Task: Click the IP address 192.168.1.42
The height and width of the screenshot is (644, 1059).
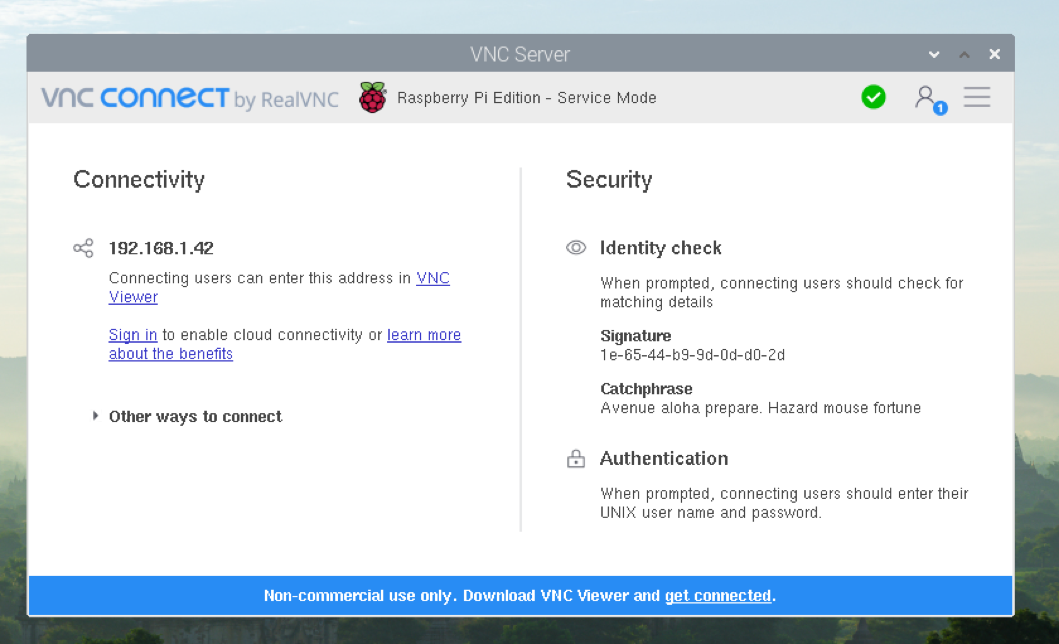Action: 161,247
